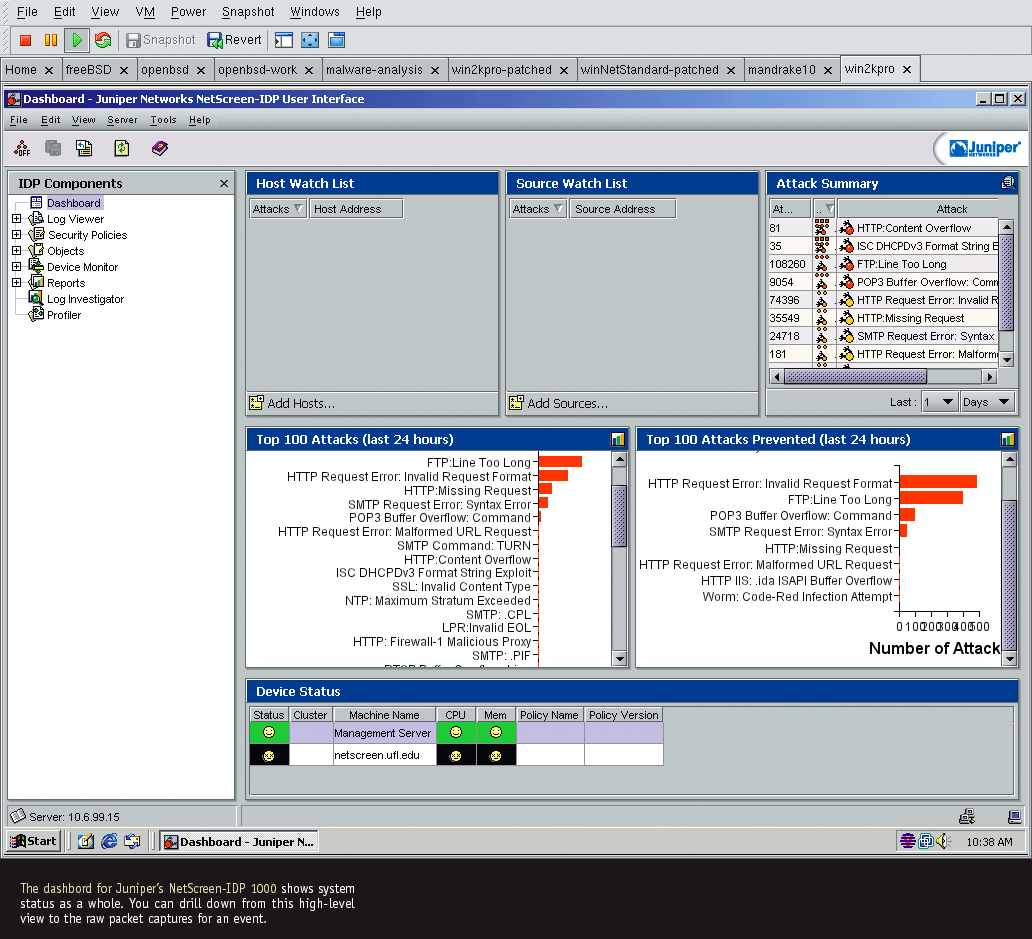The height and width of the screenshot is (939, 1032).
Task: Open the Server menu in NetScreen-IDP
Action: [122, 120]
